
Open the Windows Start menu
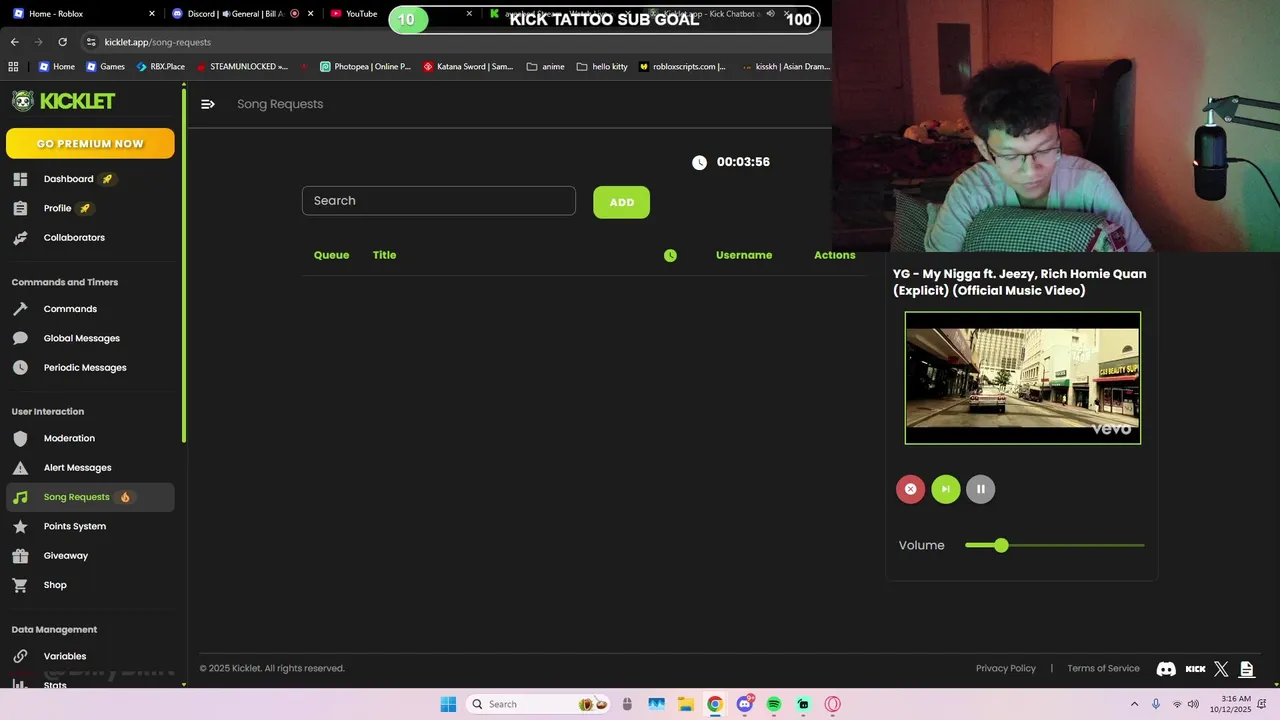tap(448, 704)
